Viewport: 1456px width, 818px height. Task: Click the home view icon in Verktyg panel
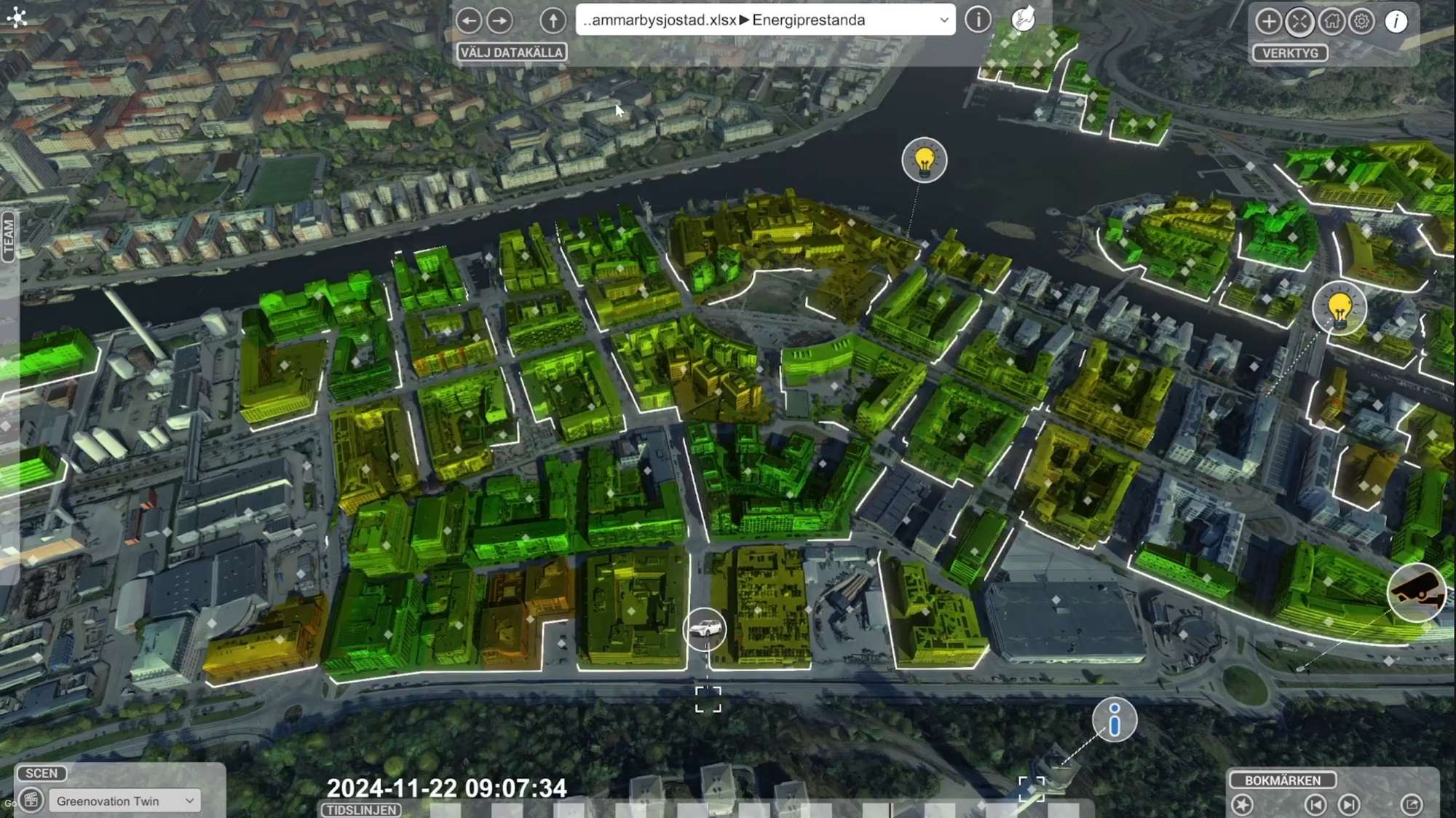pyautogui.click(x=1333, y=22)
